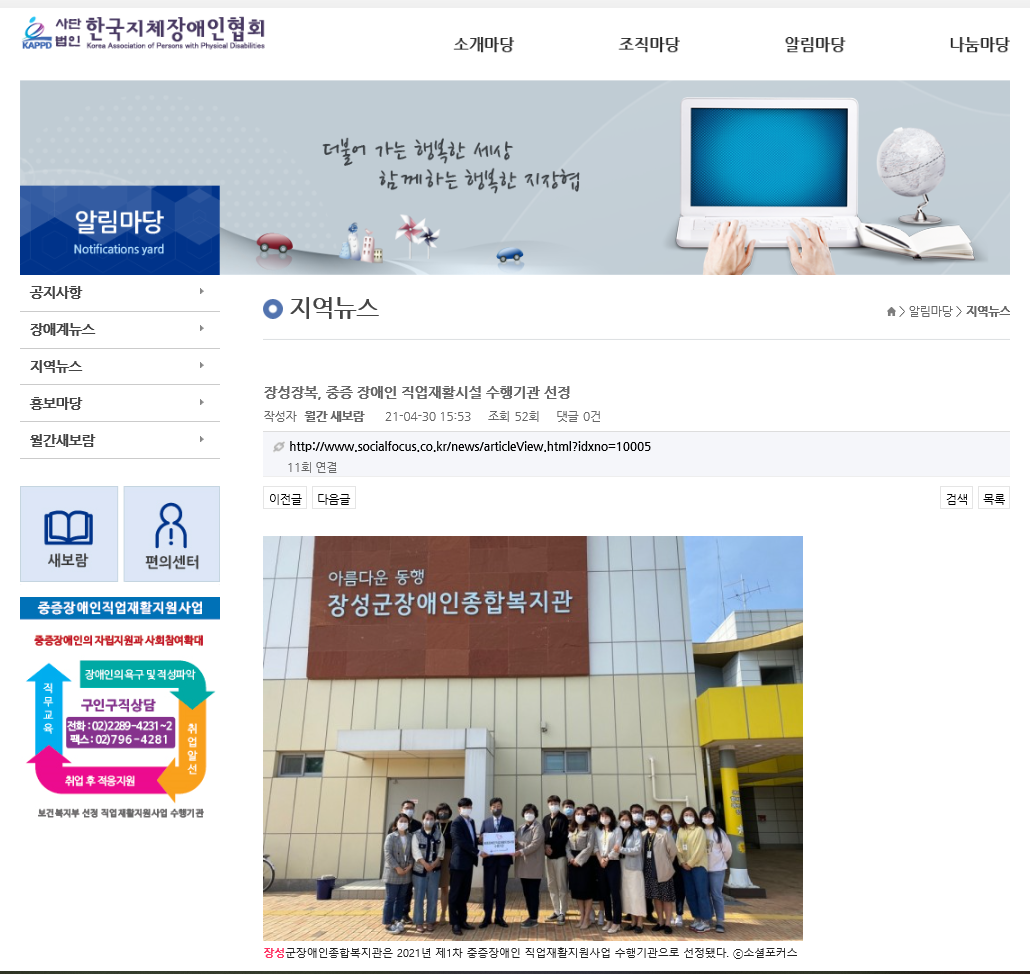Click the 장성군장애인종합복지관 group photo
Viewport: 1030px width, 974px height.
click(533, 738)
